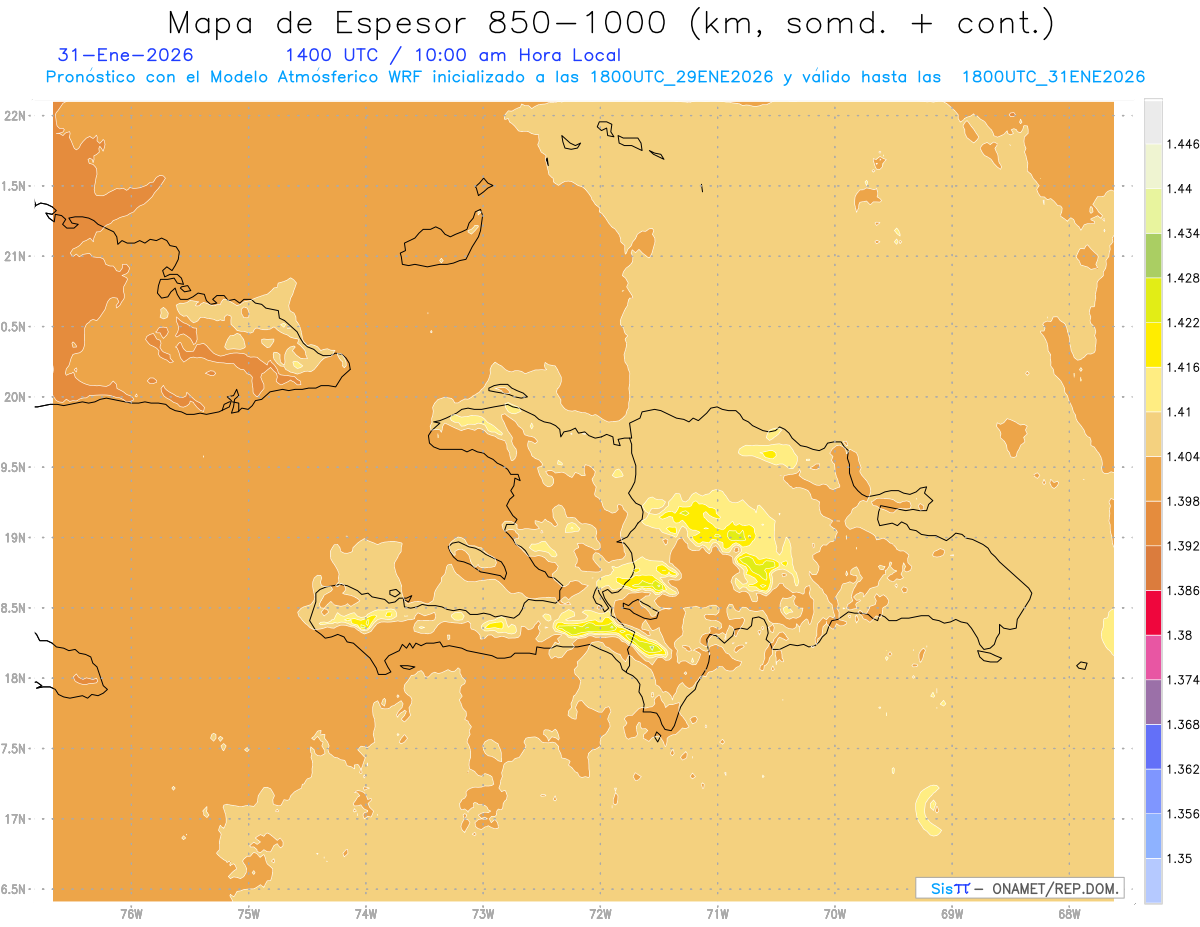Click the purple swatch between 1.374 and 1.368
The height and width of the screenshot is (927, 1200).
[1153, 702]
